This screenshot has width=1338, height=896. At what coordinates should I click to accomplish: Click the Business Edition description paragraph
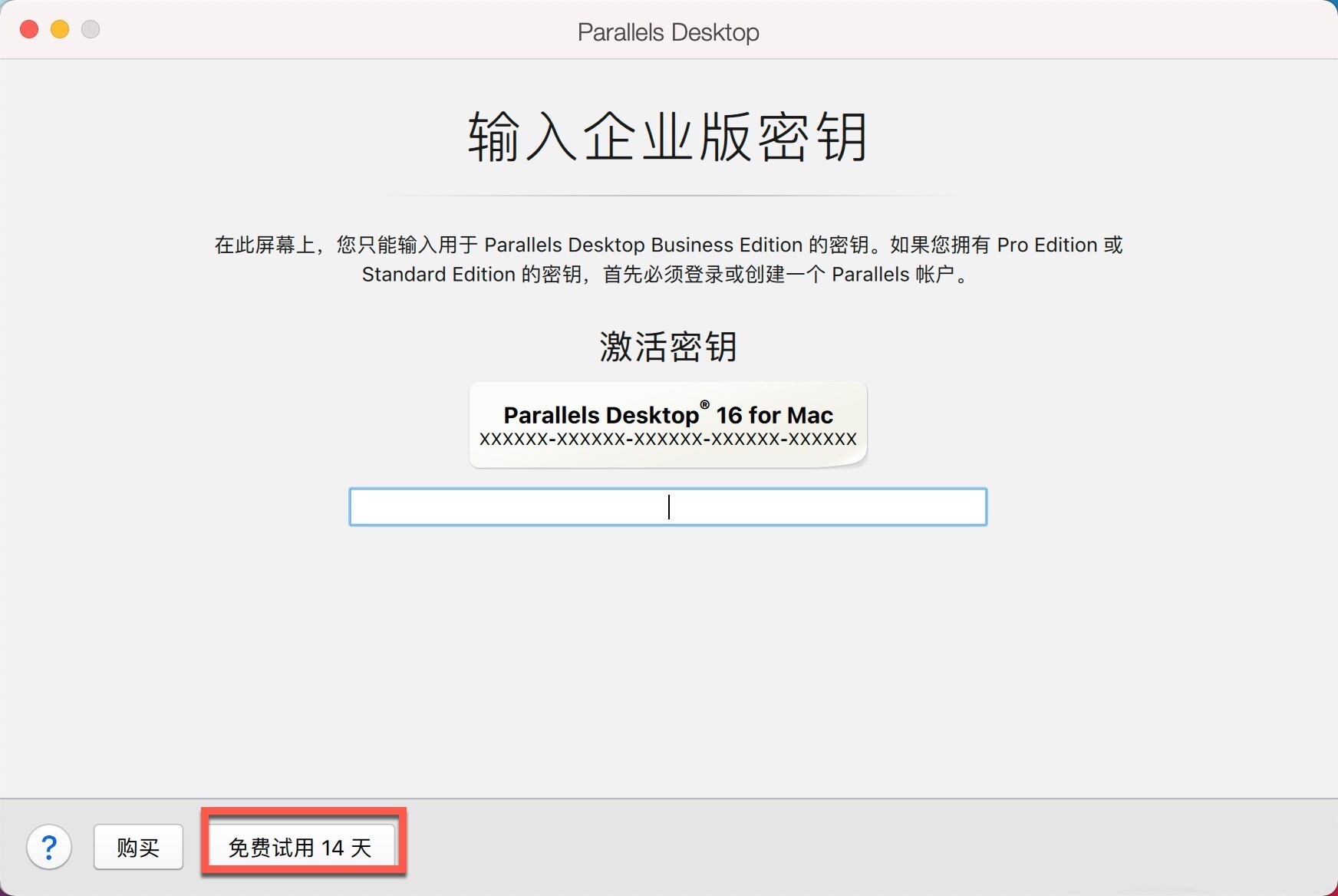pos(667,259)
